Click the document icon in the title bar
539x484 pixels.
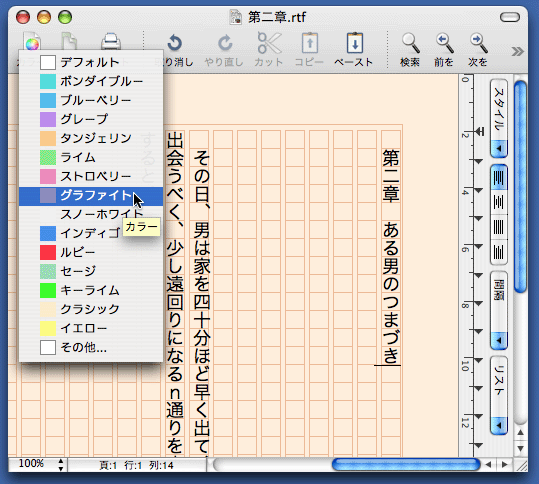[x=235, y=17]
